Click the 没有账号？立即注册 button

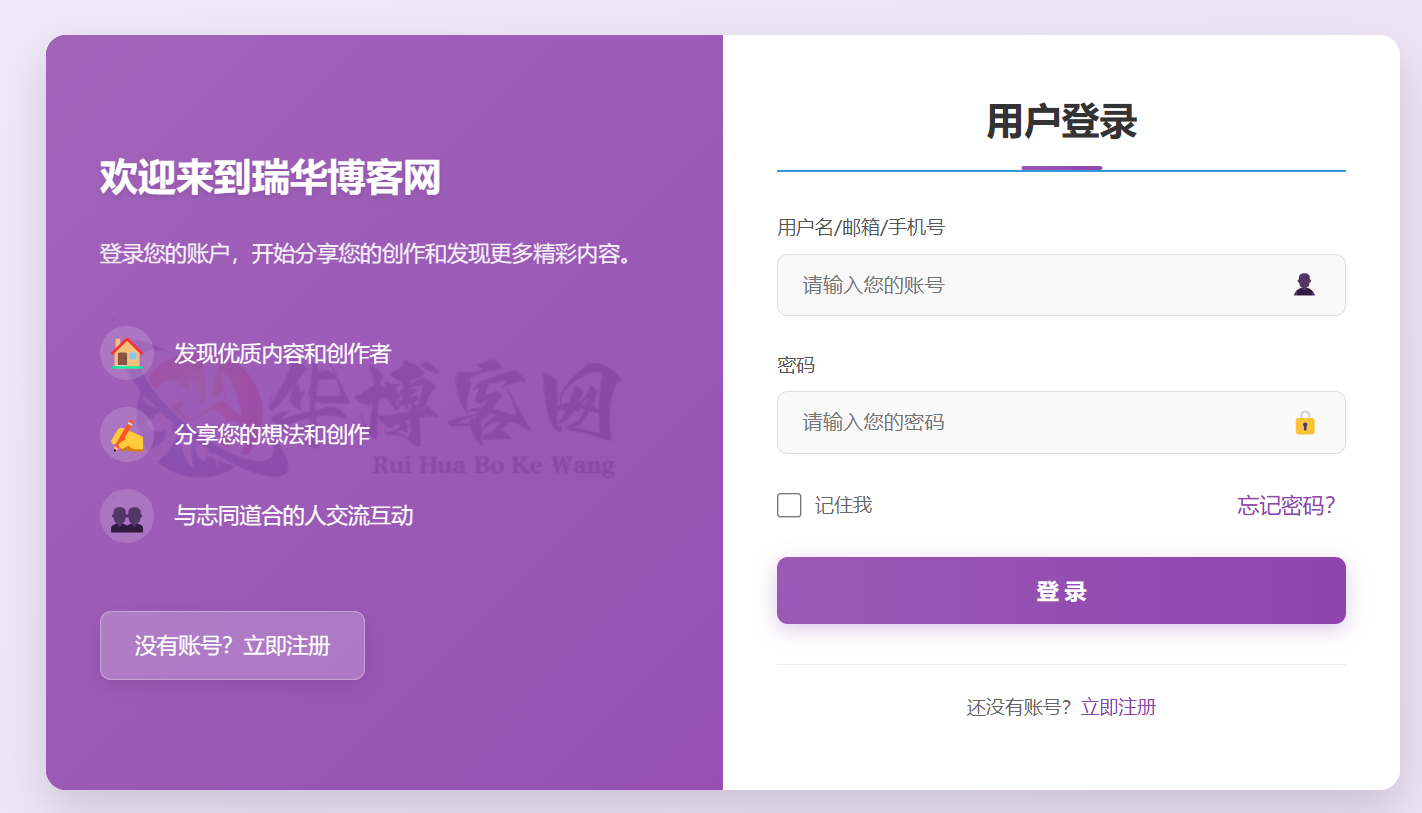click(232, 645)
